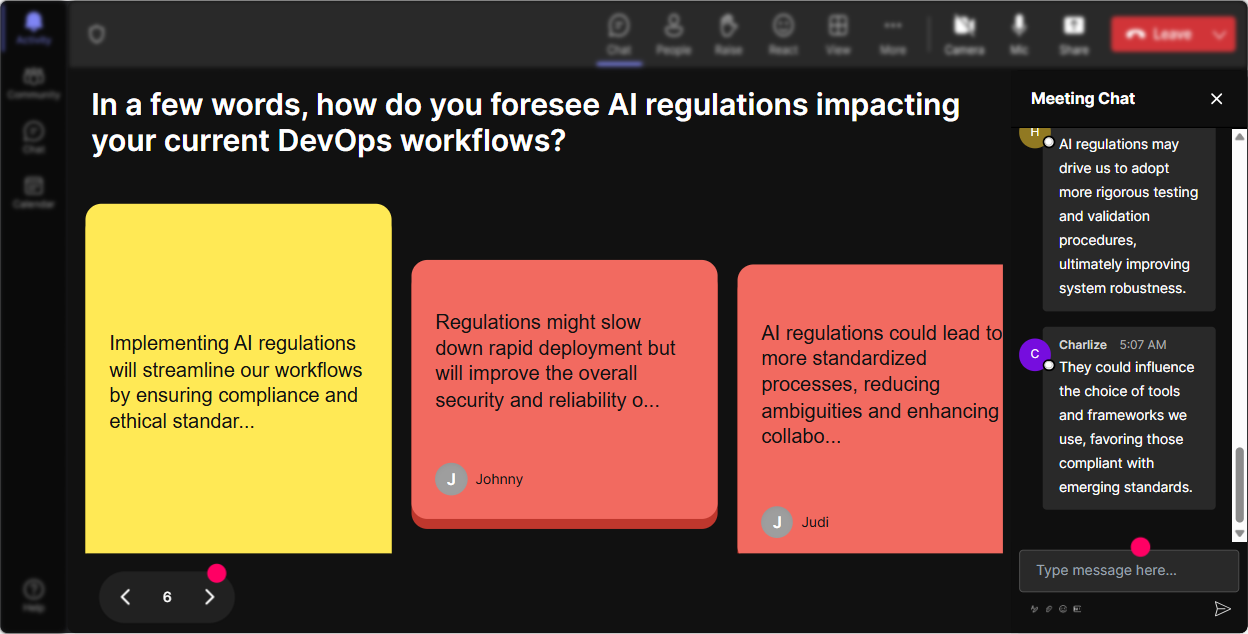Viewport: 1248px width, 634px height.
Task: Click Johnny's avatar on the card
Action: click(451, 479)
